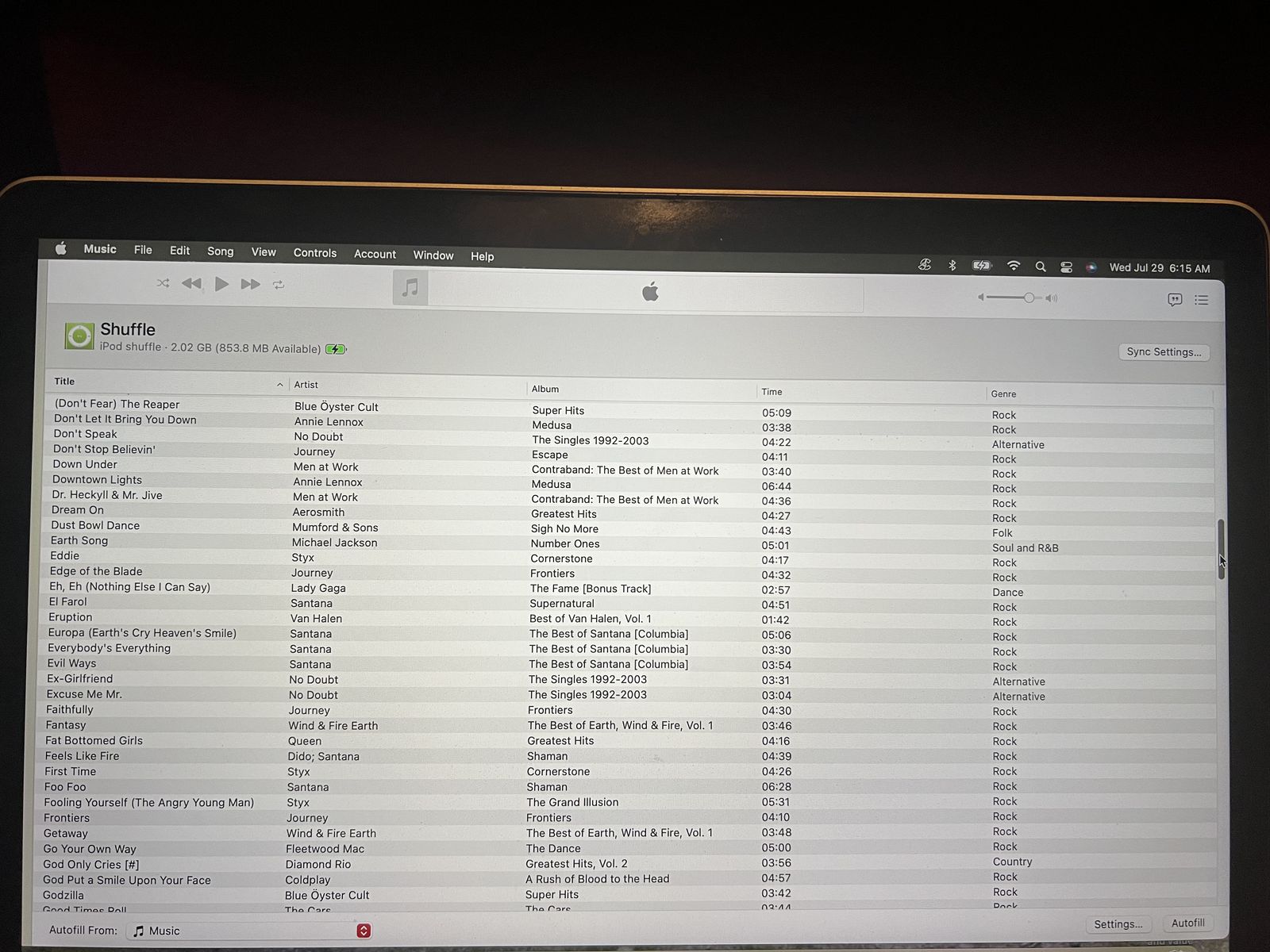1270x952 pixels.
Task: Skip to the next track
Action: 250,284
